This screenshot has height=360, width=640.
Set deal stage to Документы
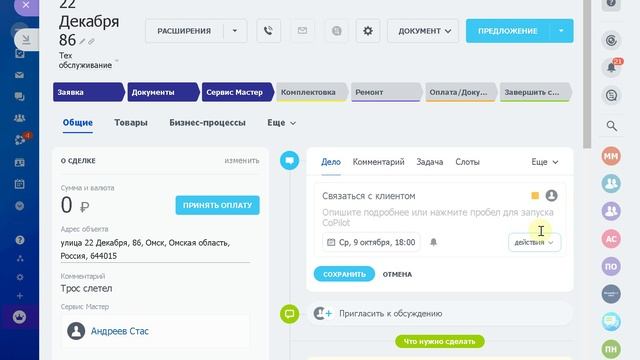coord(163,92)
